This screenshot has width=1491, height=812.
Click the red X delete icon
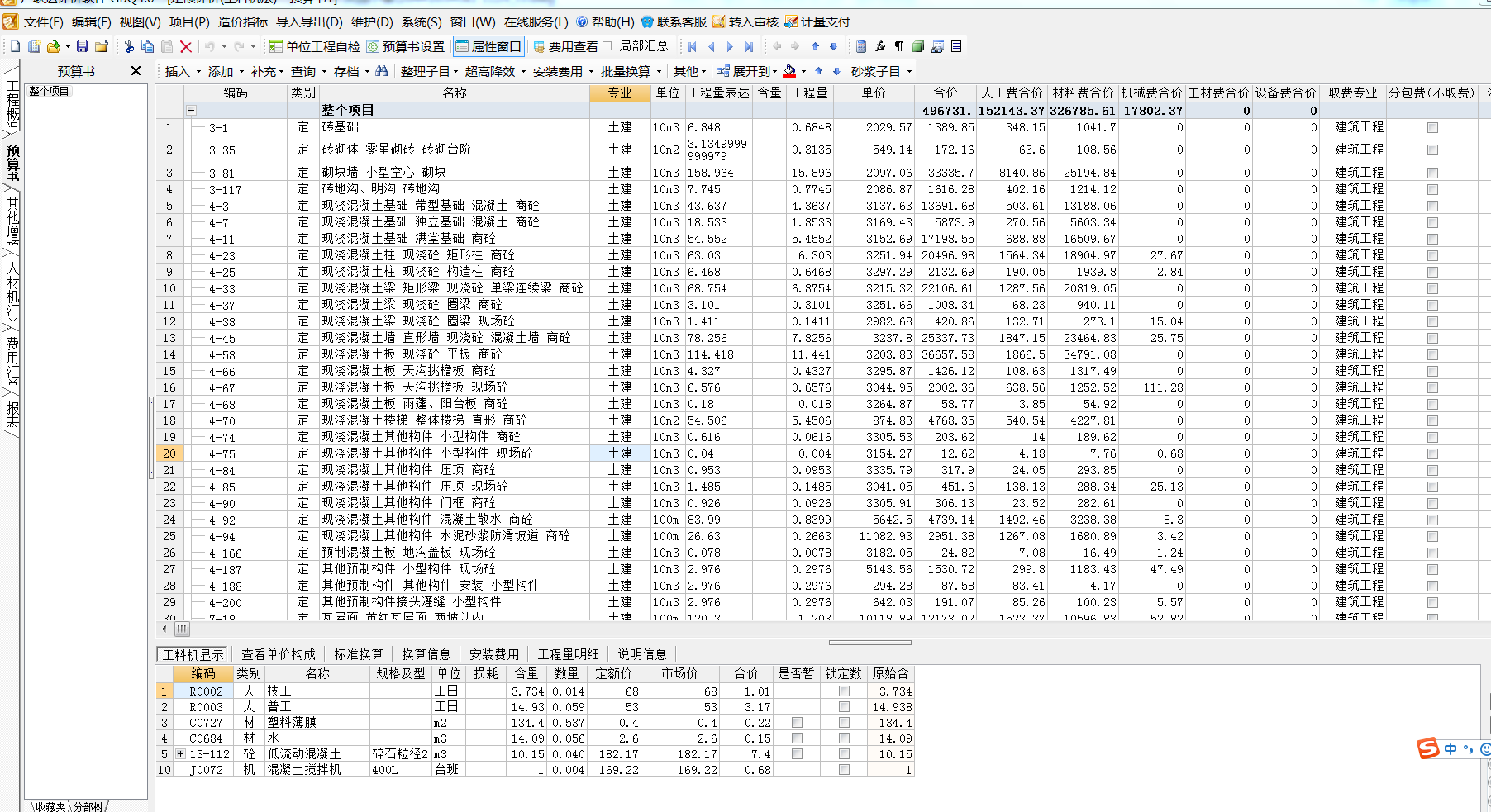click(186, 47)
